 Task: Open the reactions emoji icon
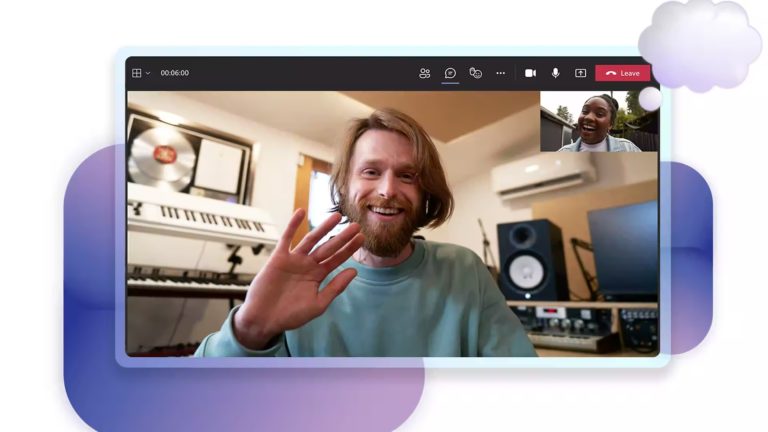(x=476, y=73)
